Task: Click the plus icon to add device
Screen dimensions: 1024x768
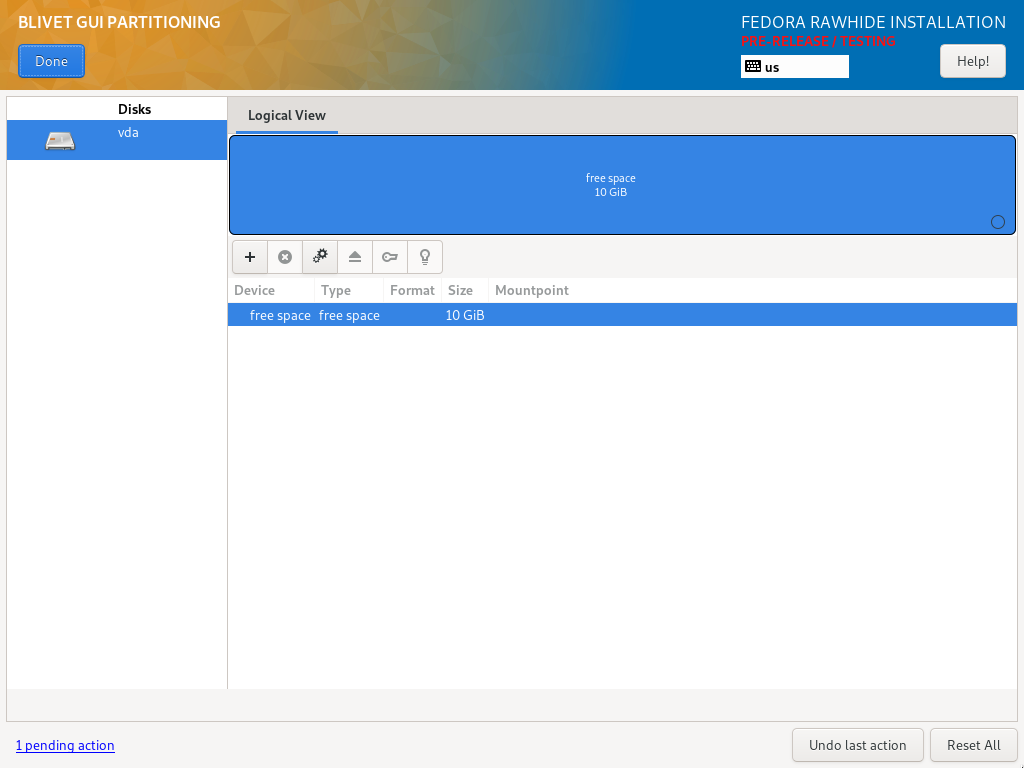Action: (x=249, y=257)
